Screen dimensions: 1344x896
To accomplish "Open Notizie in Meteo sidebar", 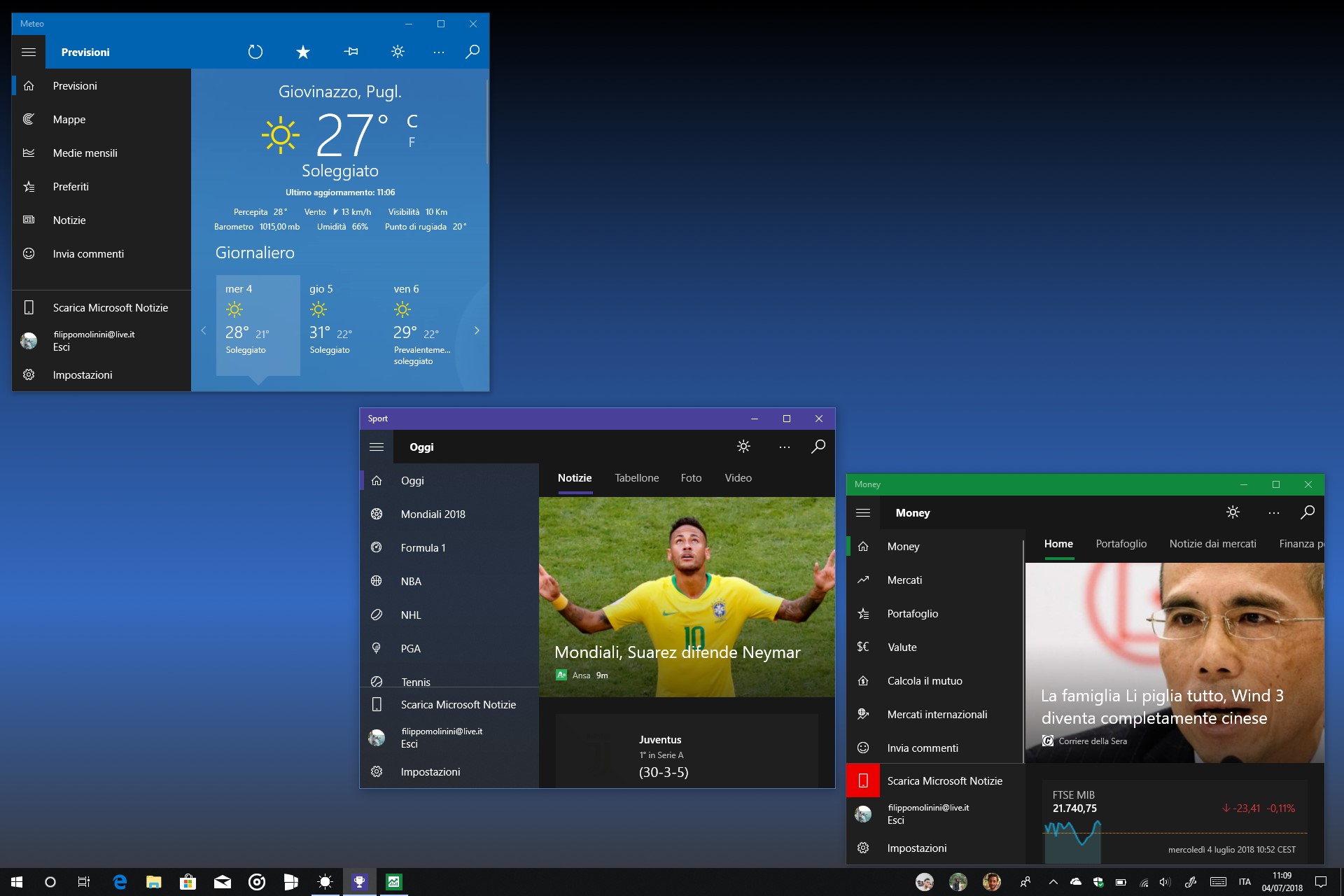I will pos(101,220).
